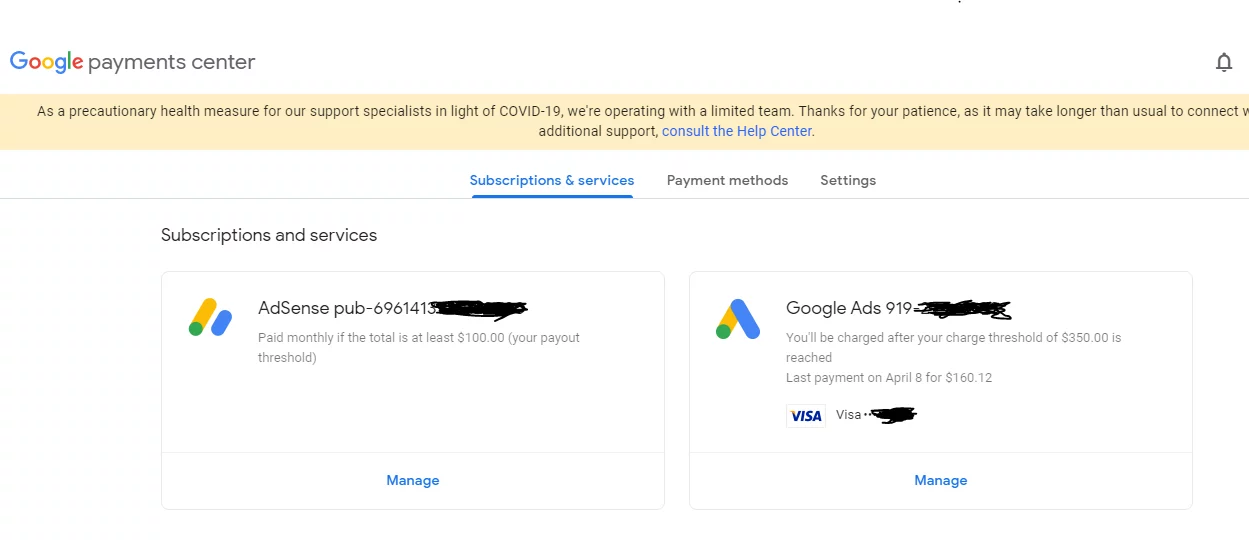Select the AdSense $100.00 payout threshold text
1249x546 pixels.
tap(419, 347)
